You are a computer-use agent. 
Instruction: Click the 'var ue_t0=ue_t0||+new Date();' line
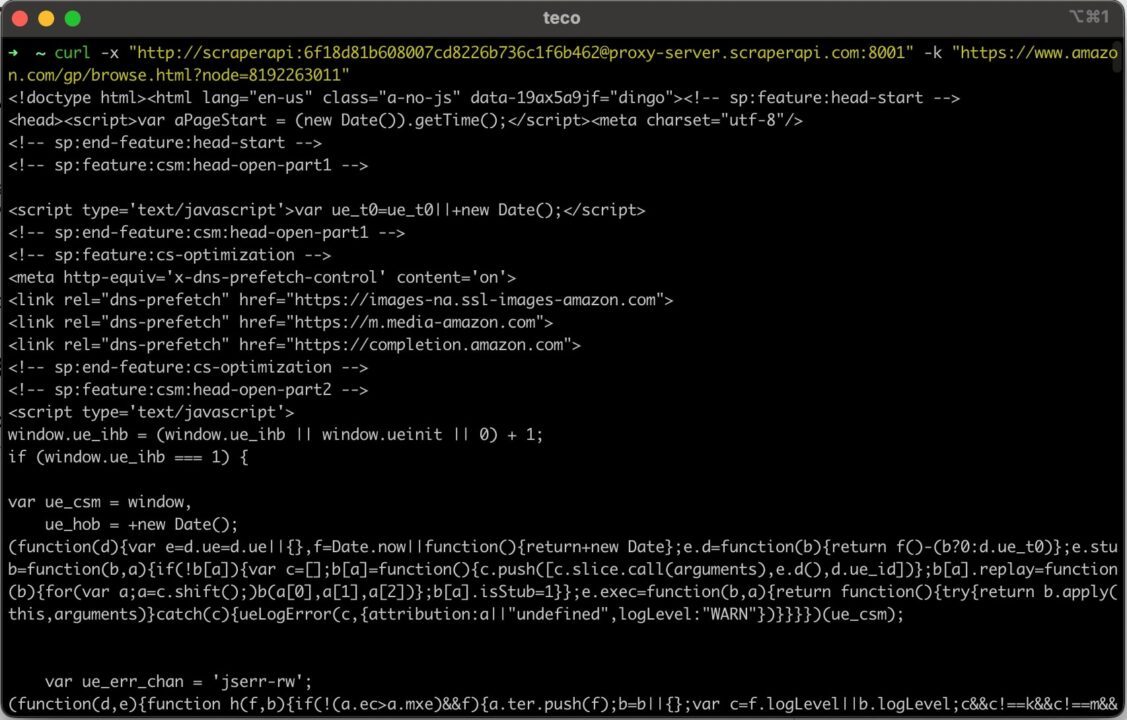point(326,210)
